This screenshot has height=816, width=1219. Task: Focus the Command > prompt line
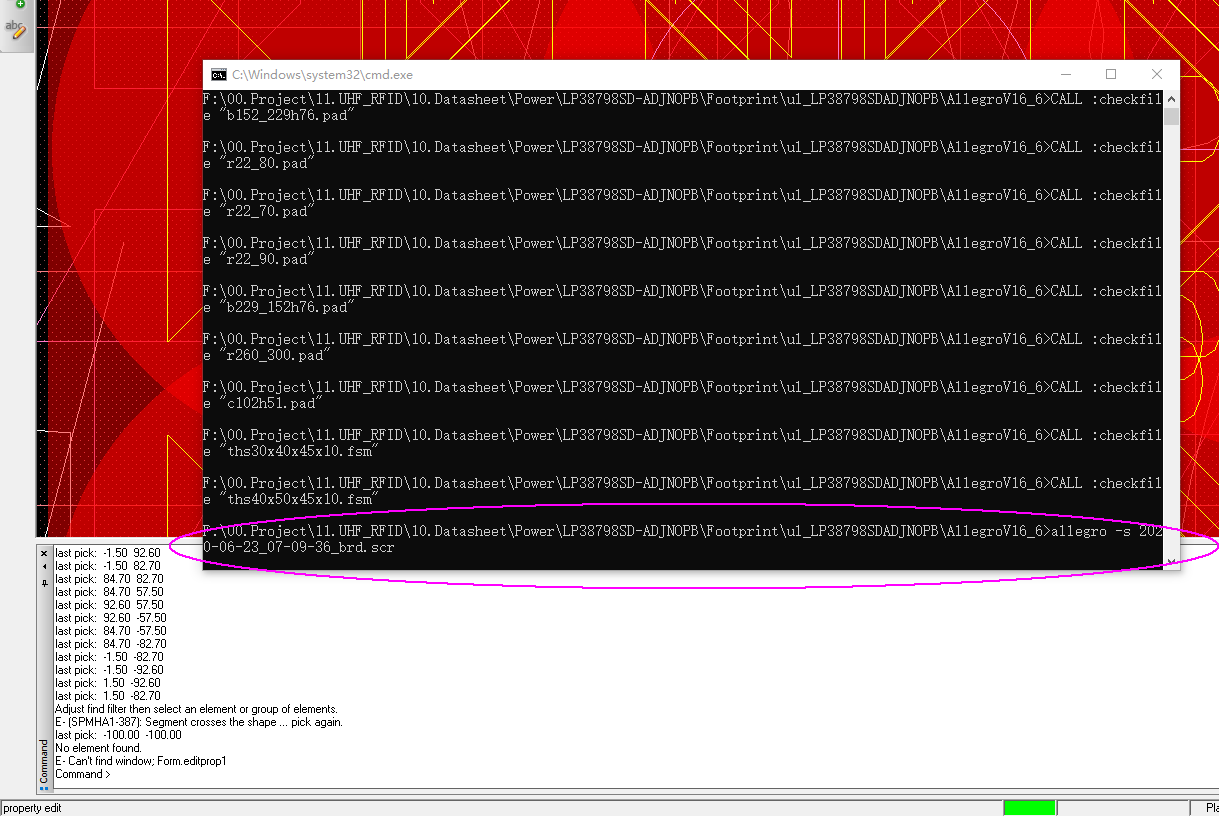[x=83, y=774]
